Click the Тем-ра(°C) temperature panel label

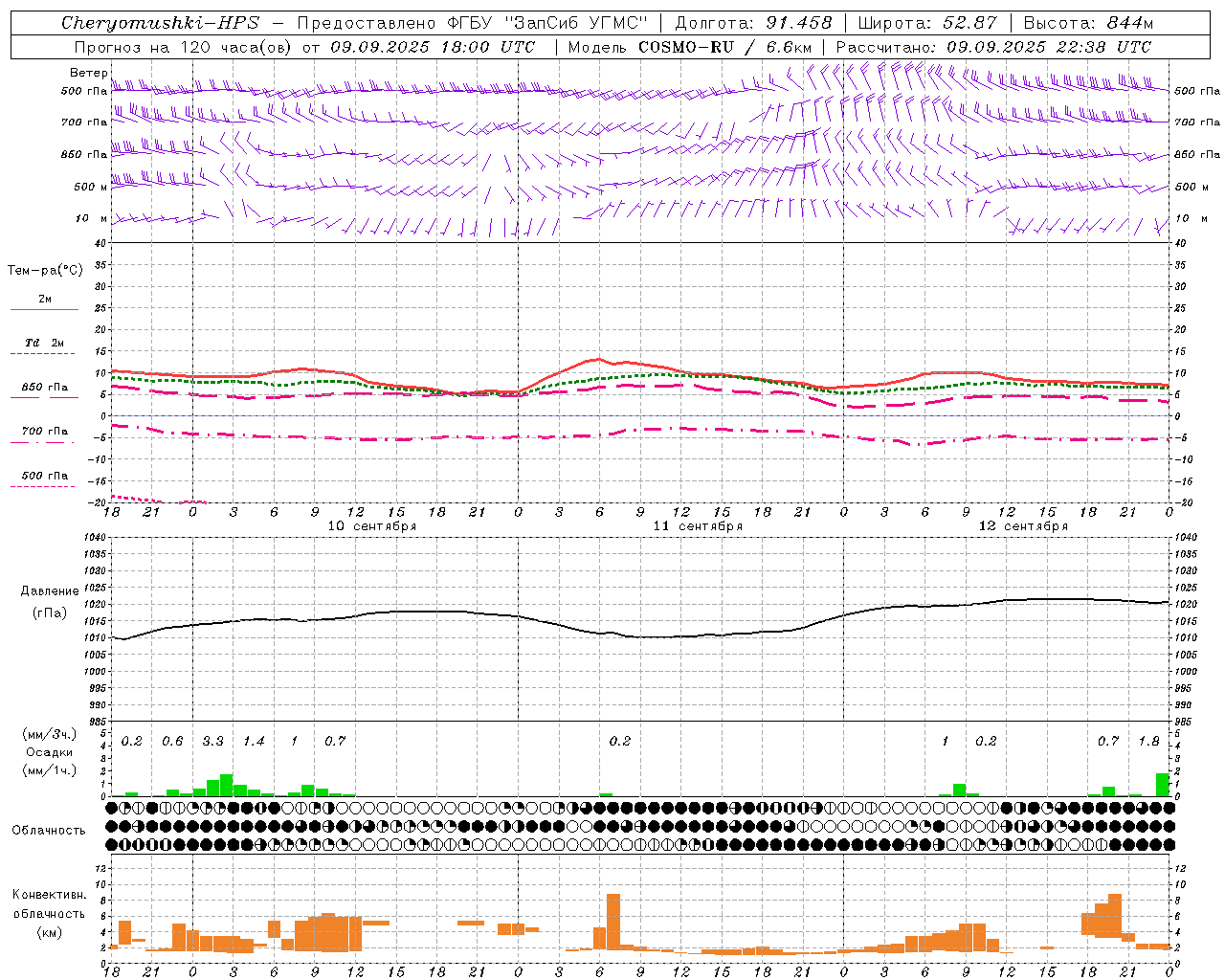coord(45,271)
